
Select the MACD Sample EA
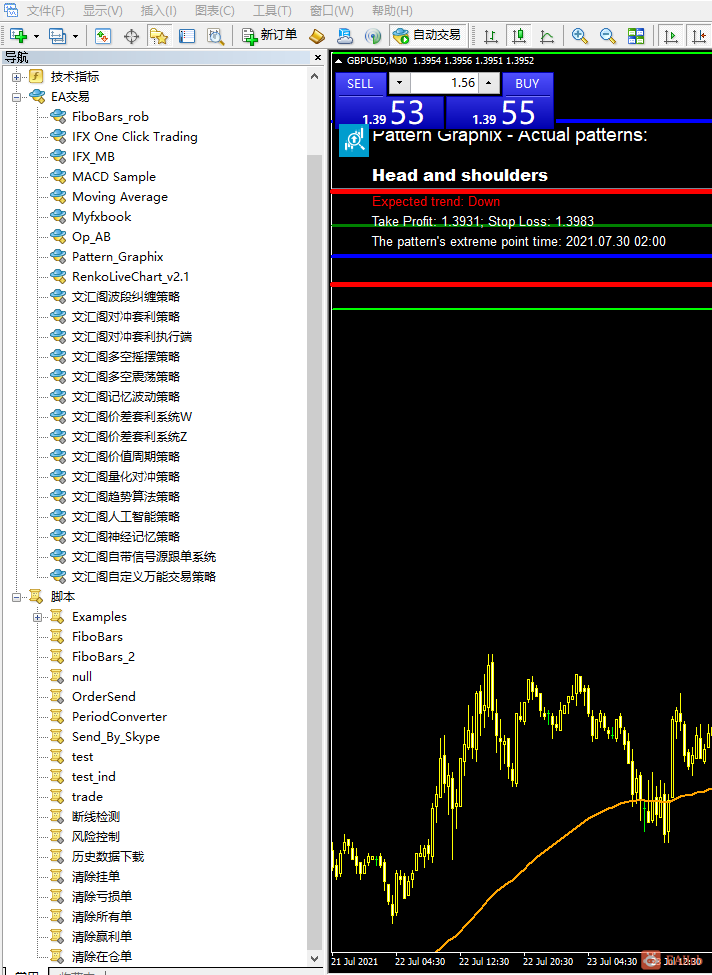(114, 177)
